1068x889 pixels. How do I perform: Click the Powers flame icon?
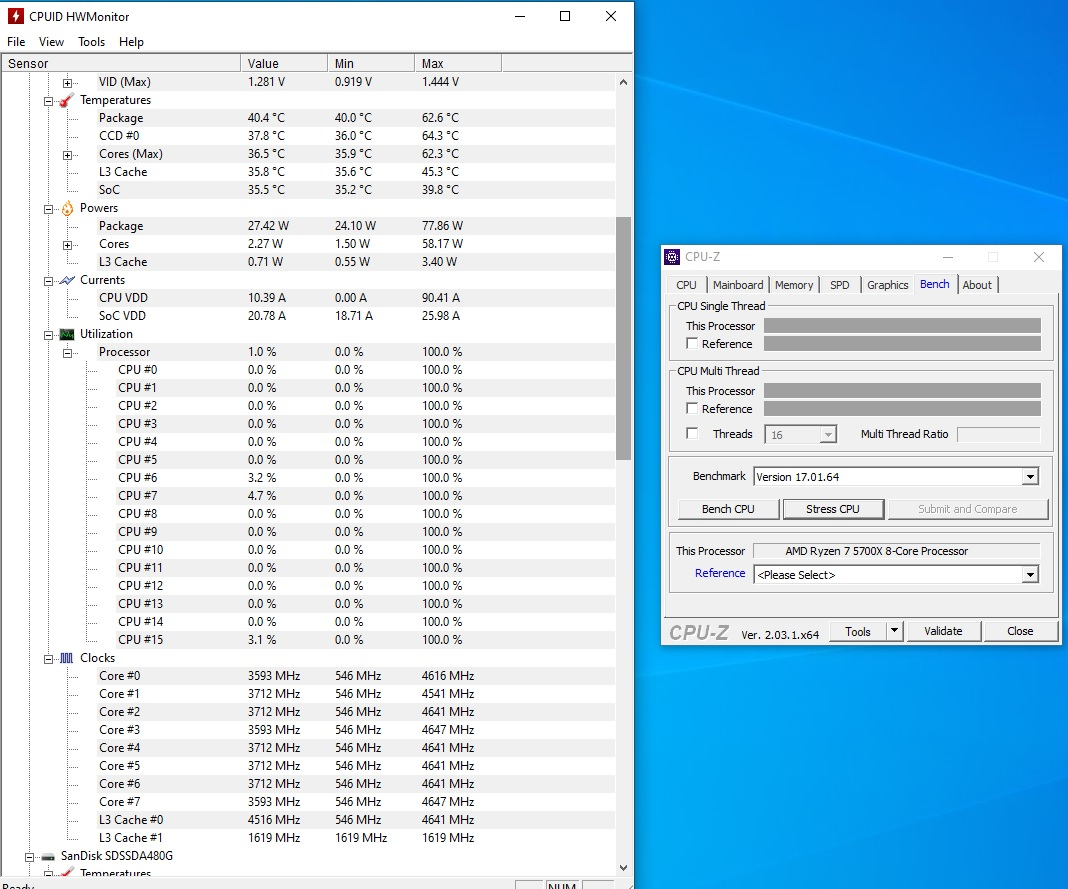pos(67,208)
